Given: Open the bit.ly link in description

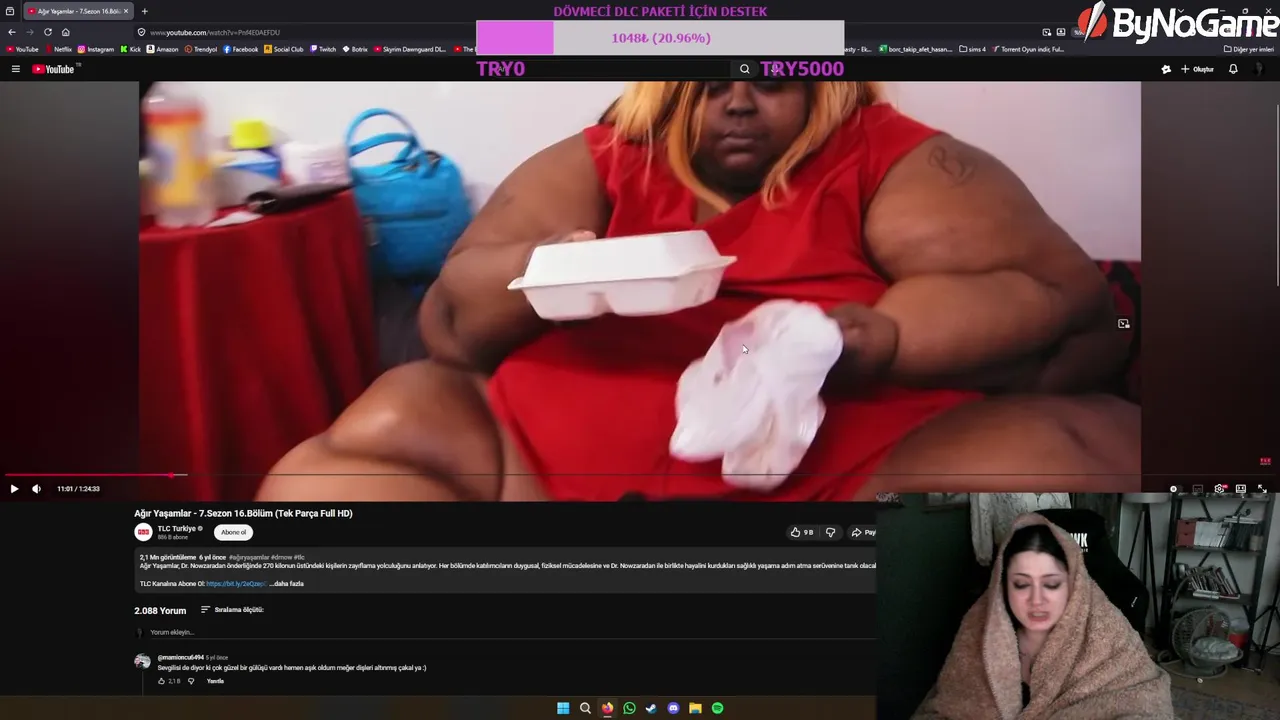Looking at the screenshot, I should click(237, 584).
